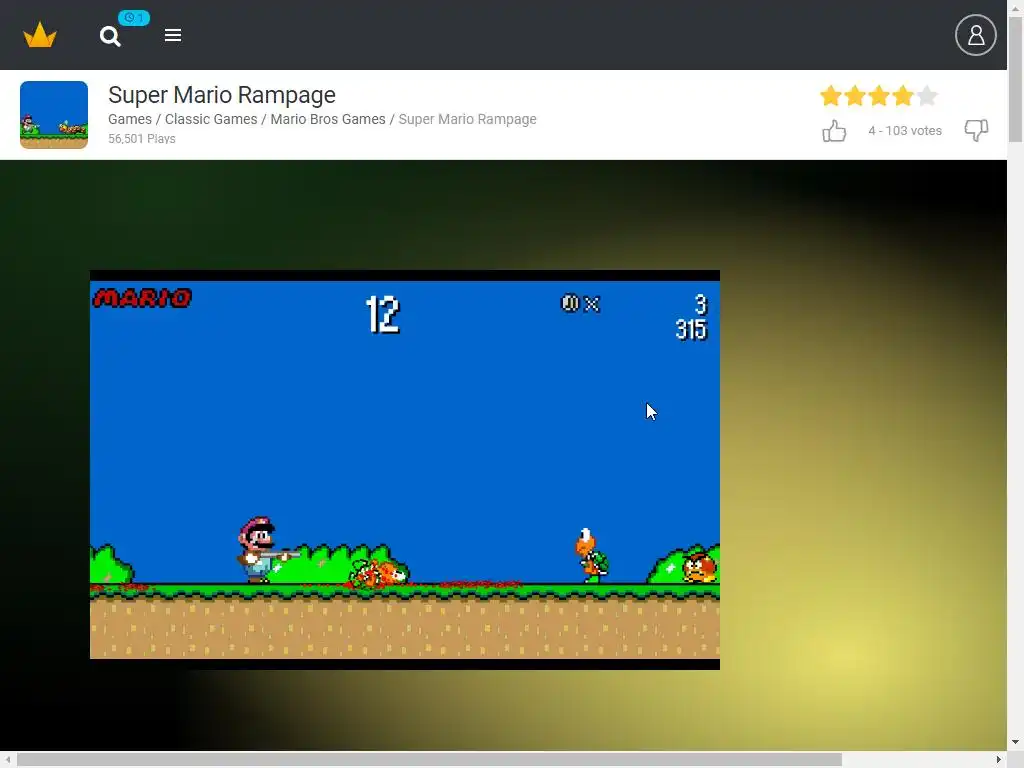This screenshot has width=1024, height=768.
Task: Click the 4 - 103 votes text
Action: pyautogui.click(x=904, y=131)
